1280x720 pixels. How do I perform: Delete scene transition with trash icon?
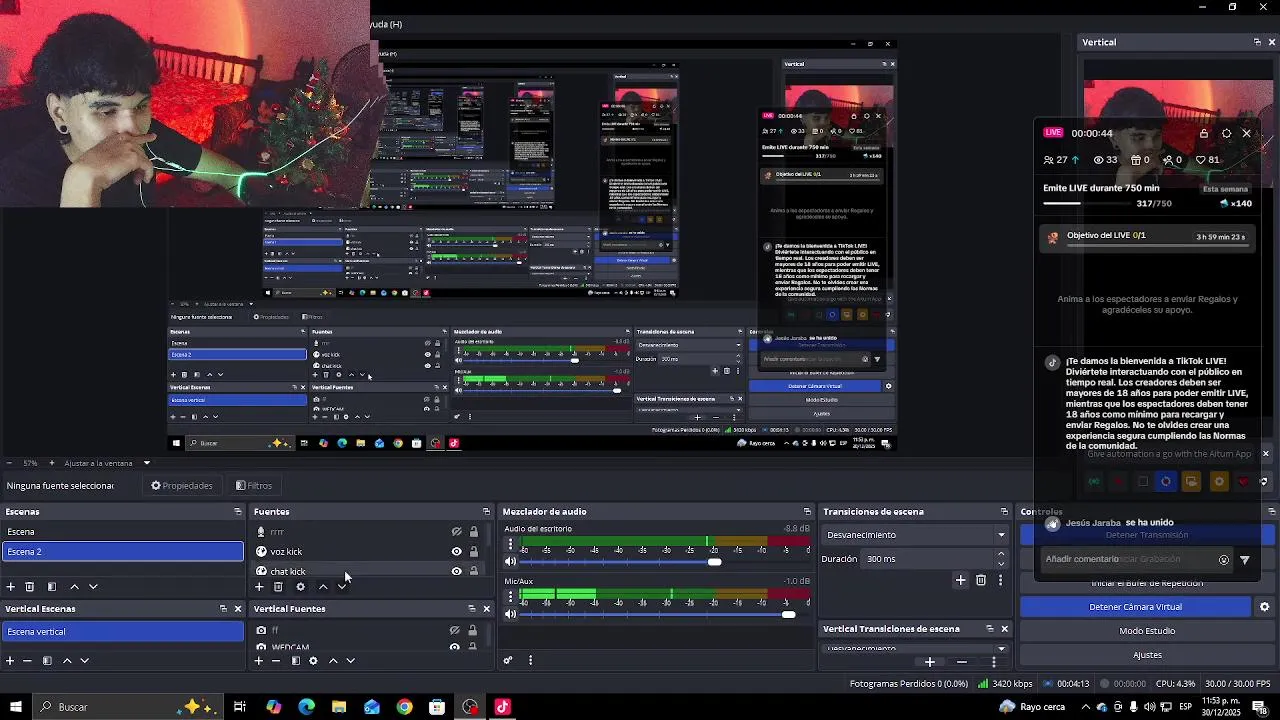(981, 580)
